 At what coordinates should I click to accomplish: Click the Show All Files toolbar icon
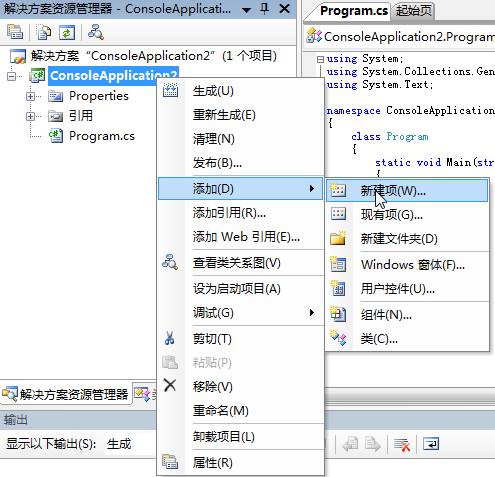tap(44, 32)
